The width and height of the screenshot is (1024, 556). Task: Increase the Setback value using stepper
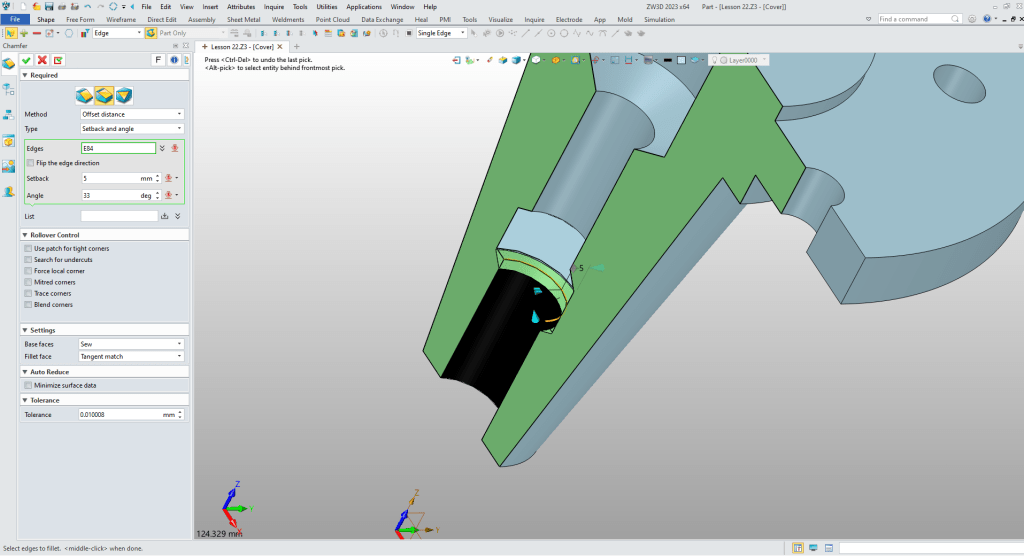coord(156,176)
